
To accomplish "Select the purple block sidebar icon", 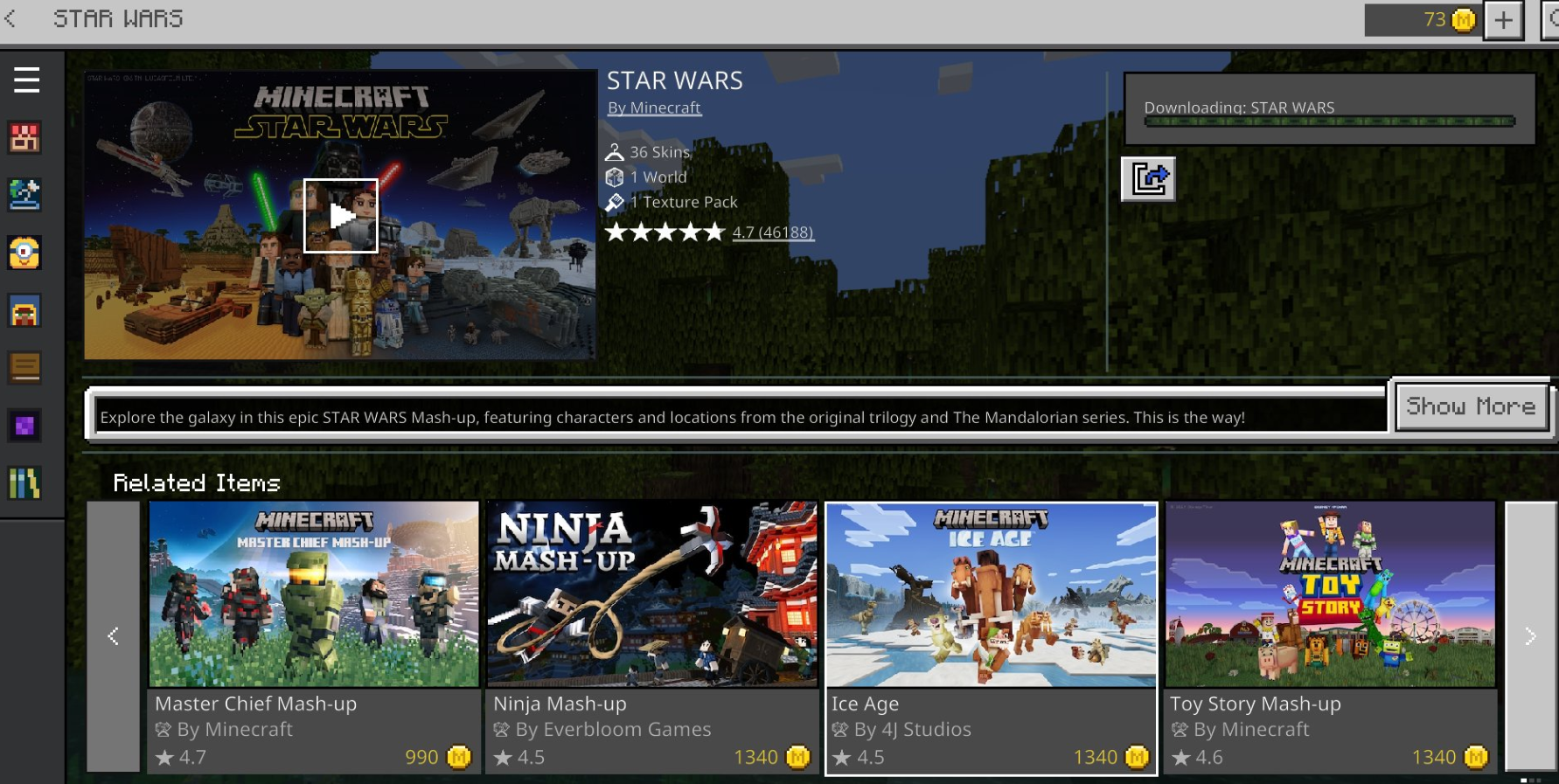I will click(x=24, y=426).
